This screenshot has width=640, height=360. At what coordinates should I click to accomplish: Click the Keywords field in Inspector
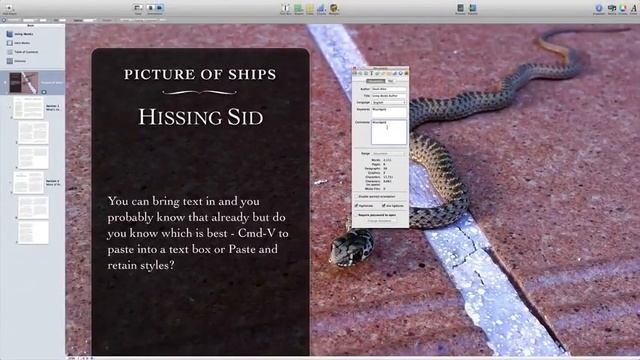coord(389,112)
